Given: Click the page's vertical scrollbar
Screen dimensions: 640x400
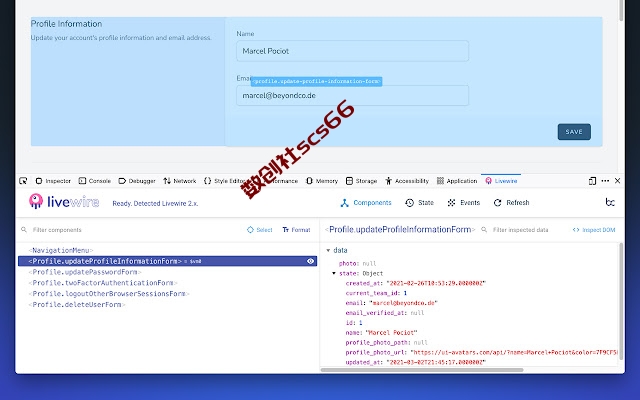Looking at the screenshot, I should pyautogui.click(x=621, y=10).
